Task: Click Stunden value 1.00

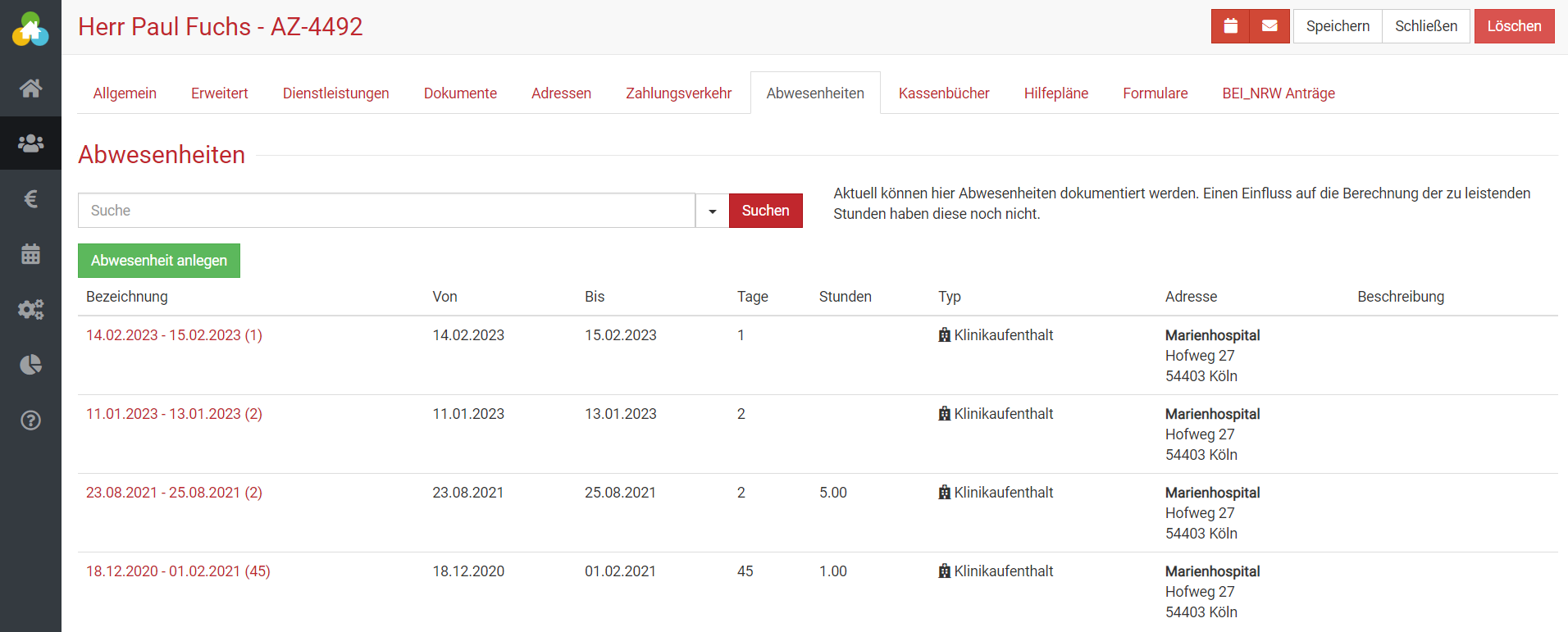Action: (x=833, y=571)
